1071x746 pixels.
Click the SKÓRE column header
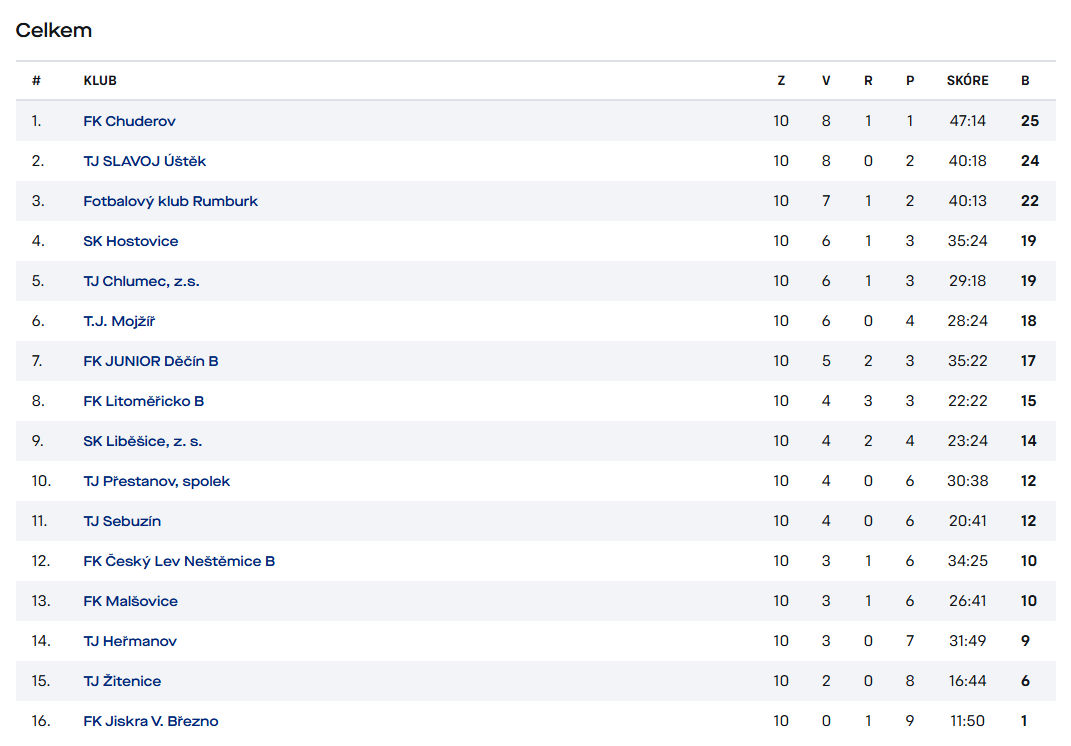coord(967,81)
